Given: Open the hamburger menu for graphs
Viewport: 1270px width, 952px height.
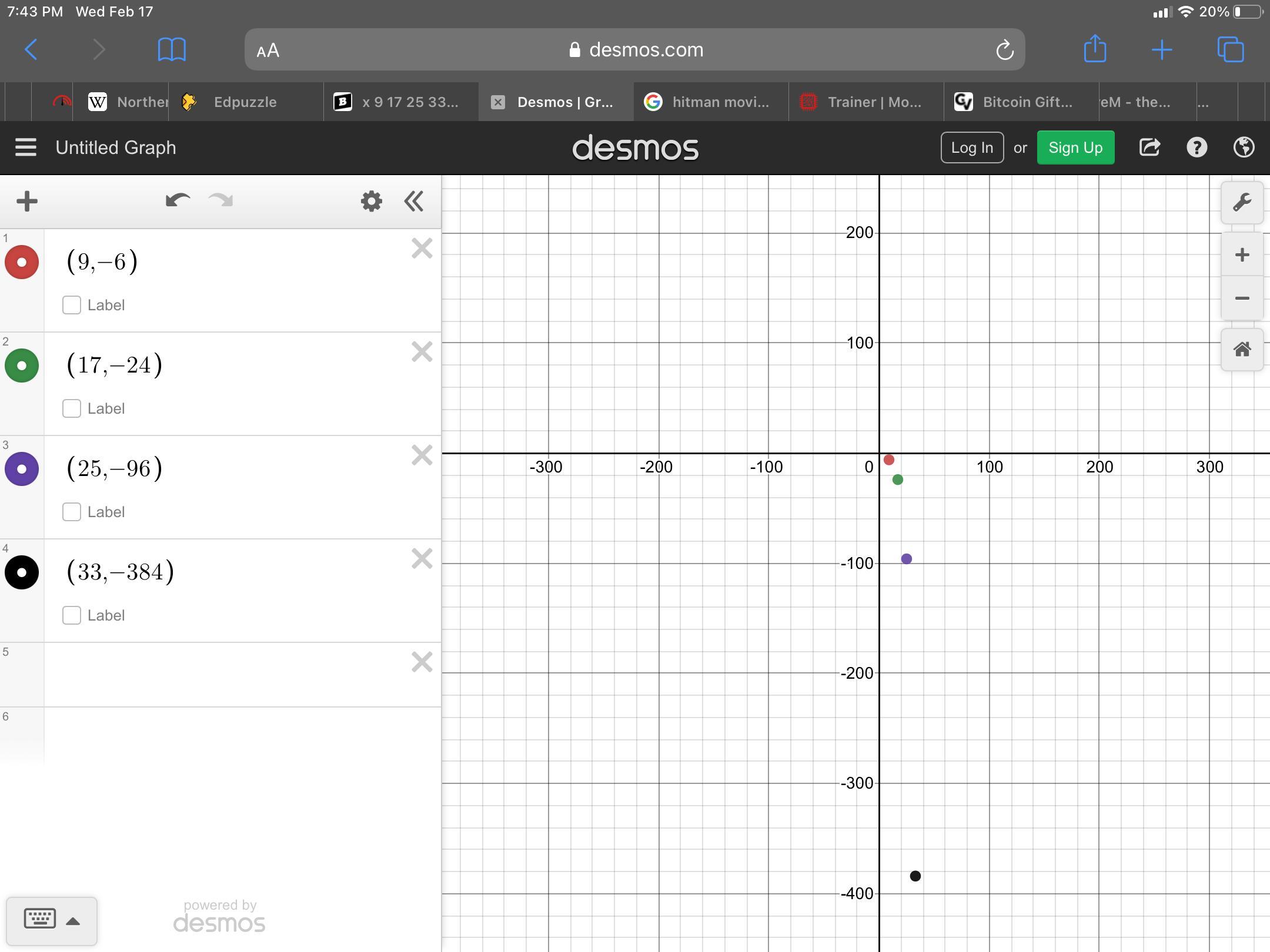Looking at the screenshot, I should (x=26, y=148).
